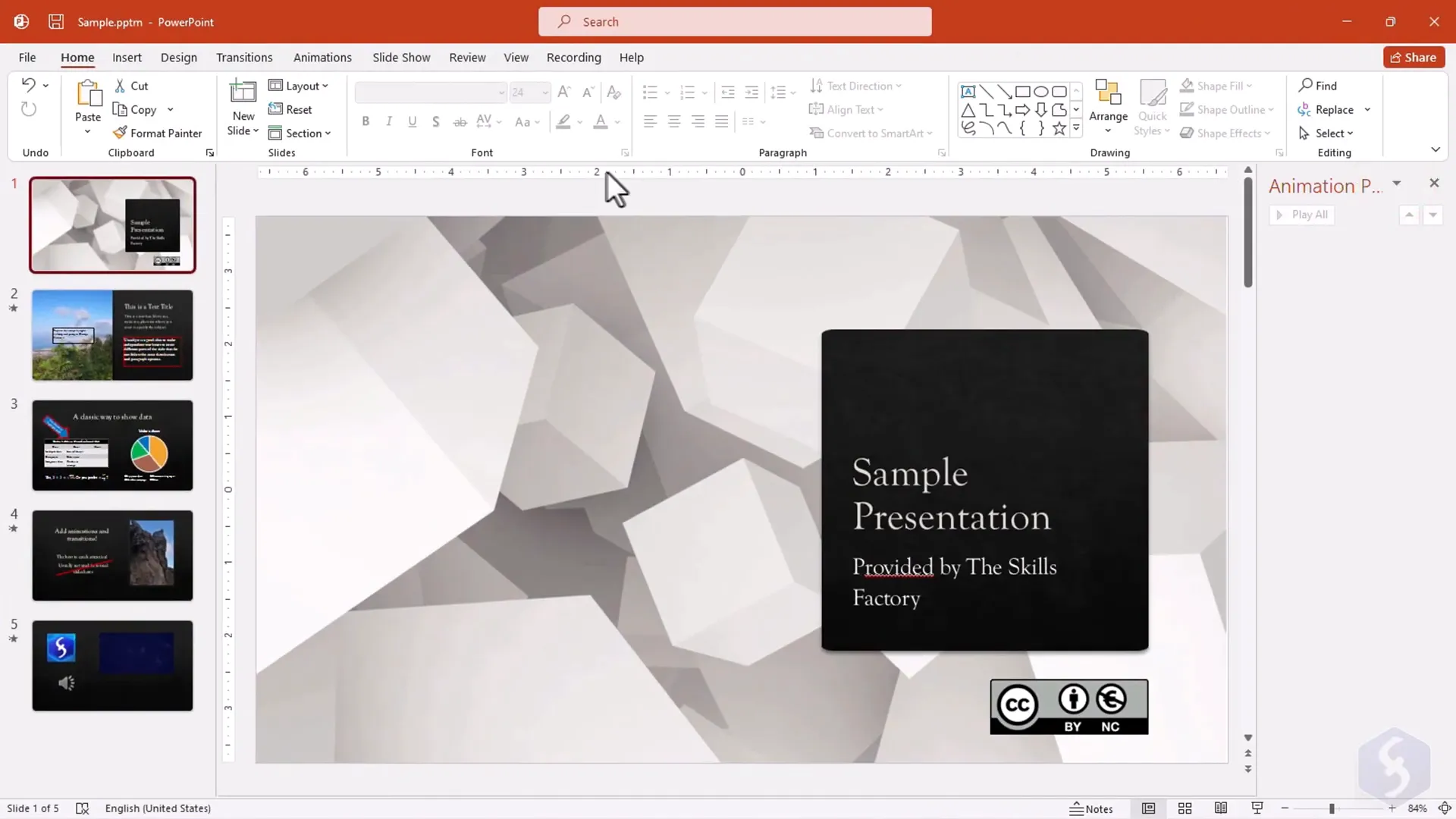Click the Decrease List Level icon
Viewport: 1456px width, 819px height.
728,93
